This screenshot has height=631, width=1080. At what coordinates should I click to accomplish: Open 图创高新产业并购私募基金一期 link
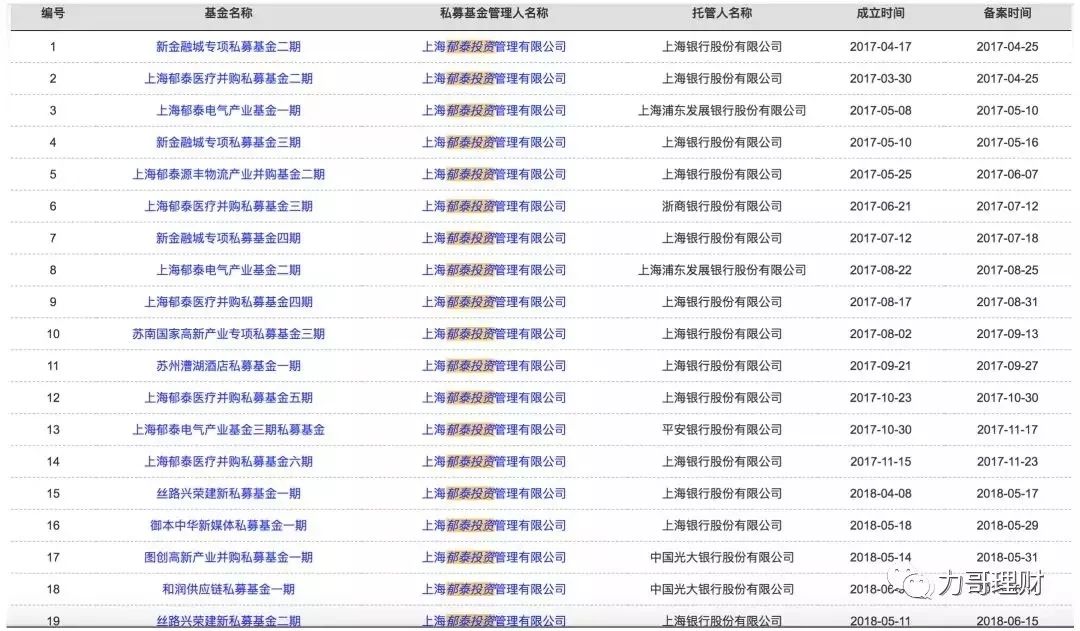click(228, 558)
